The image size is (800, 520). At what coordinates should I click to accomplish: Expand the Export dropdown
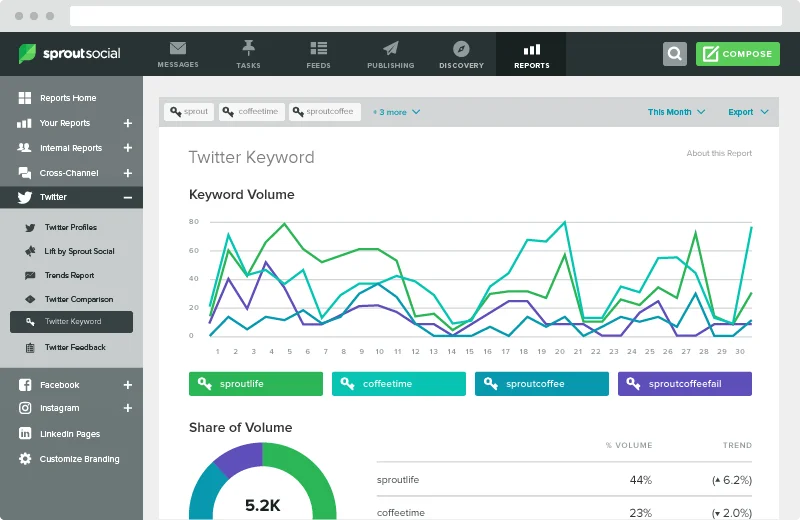pyautogui.click(x=747, y=112)
